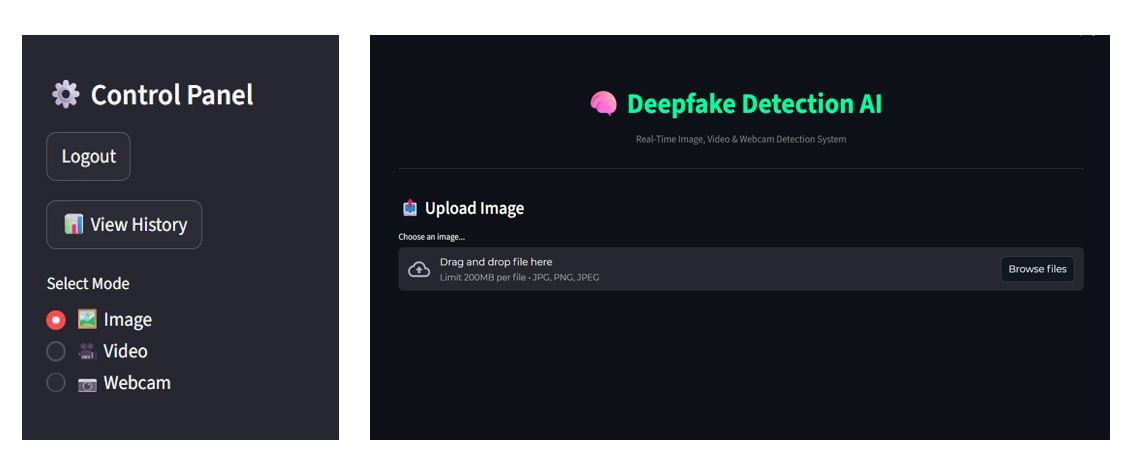This screenshot has height=465, width=1139.
Task: Click the Logout button
Action: click(89, 156)
